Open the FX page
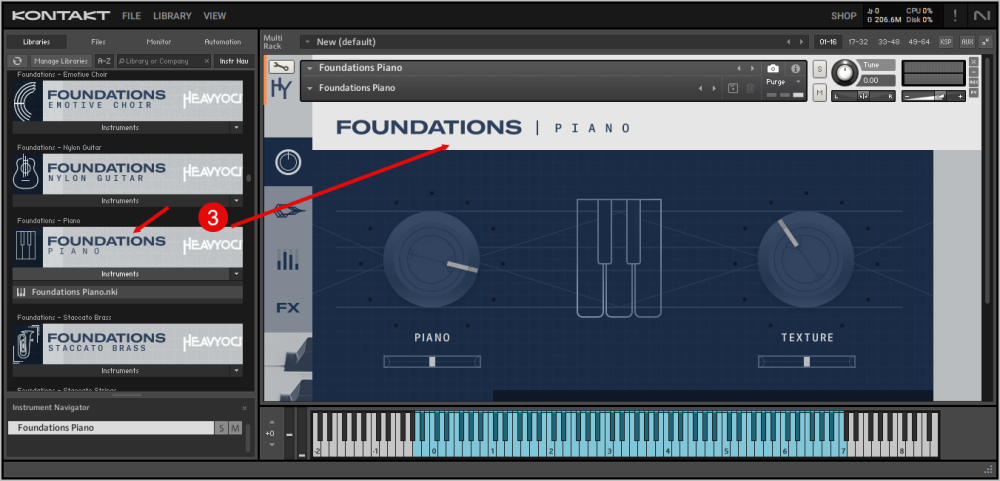1000x481 pixels. (288, 308)
